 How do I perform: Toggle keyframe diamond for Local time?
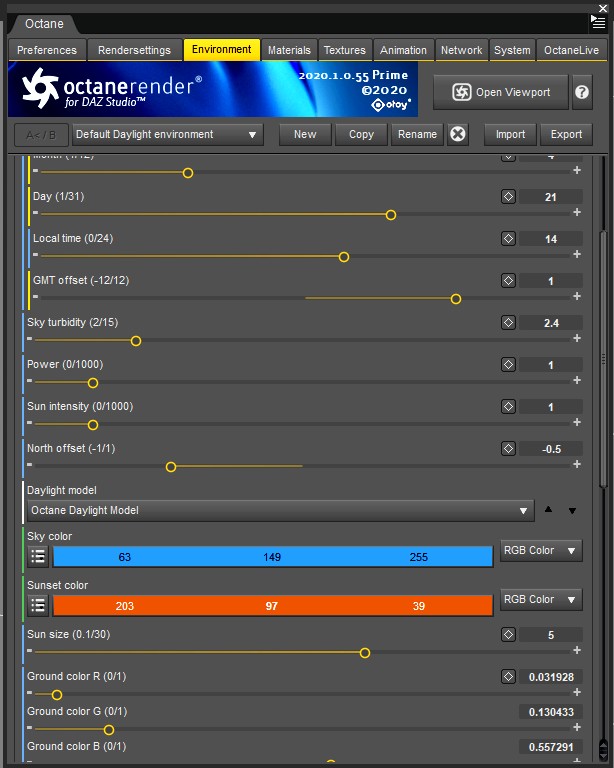tap(508, 239)
